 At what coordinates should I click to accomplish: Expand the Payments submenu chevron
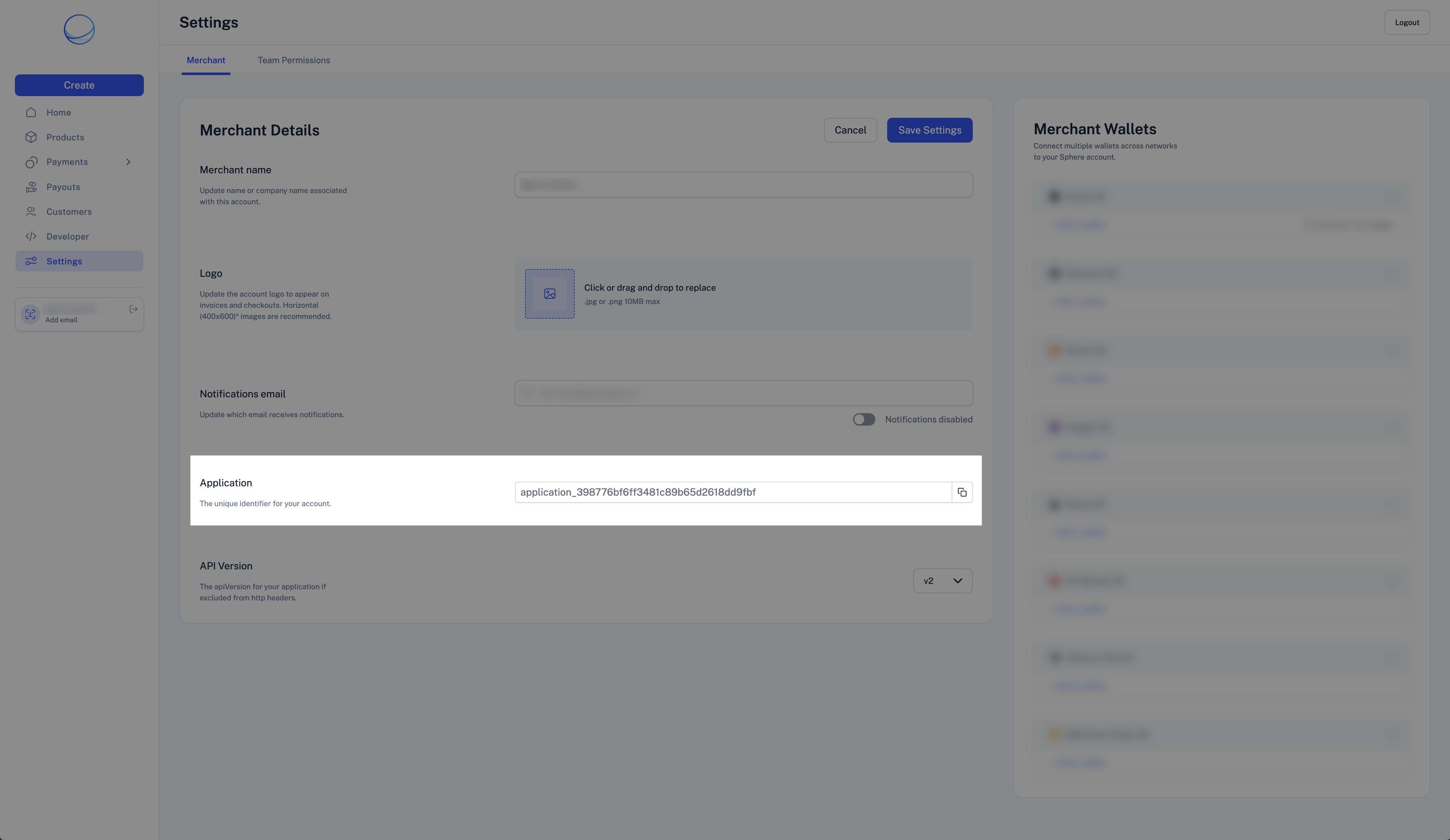(128, 162)
